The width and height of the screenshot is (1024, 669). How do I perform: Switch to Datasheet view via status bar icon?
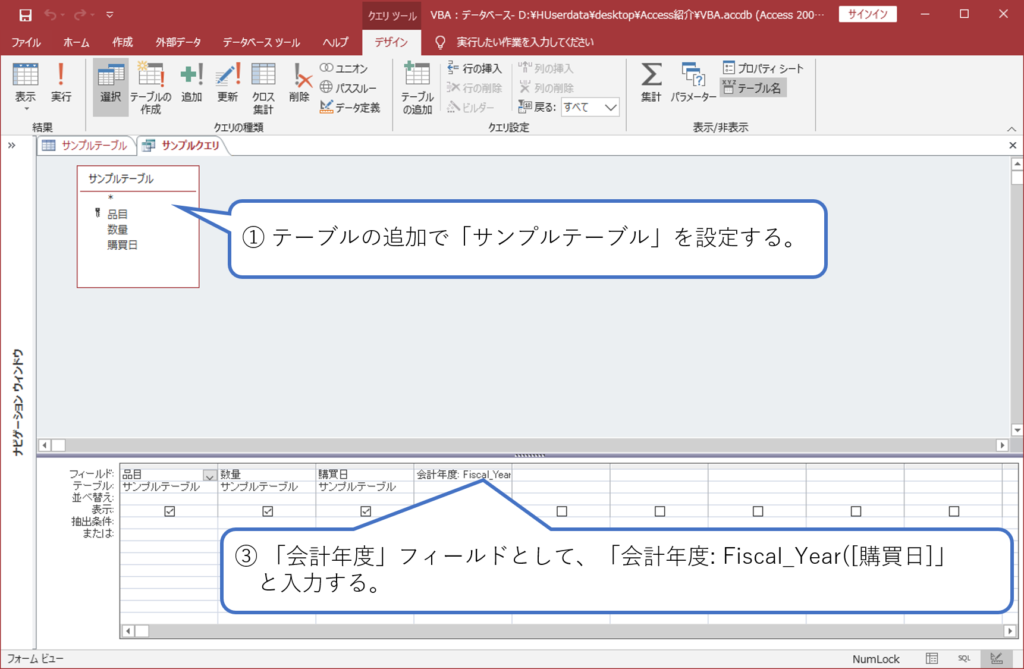[x=932, y=659]
